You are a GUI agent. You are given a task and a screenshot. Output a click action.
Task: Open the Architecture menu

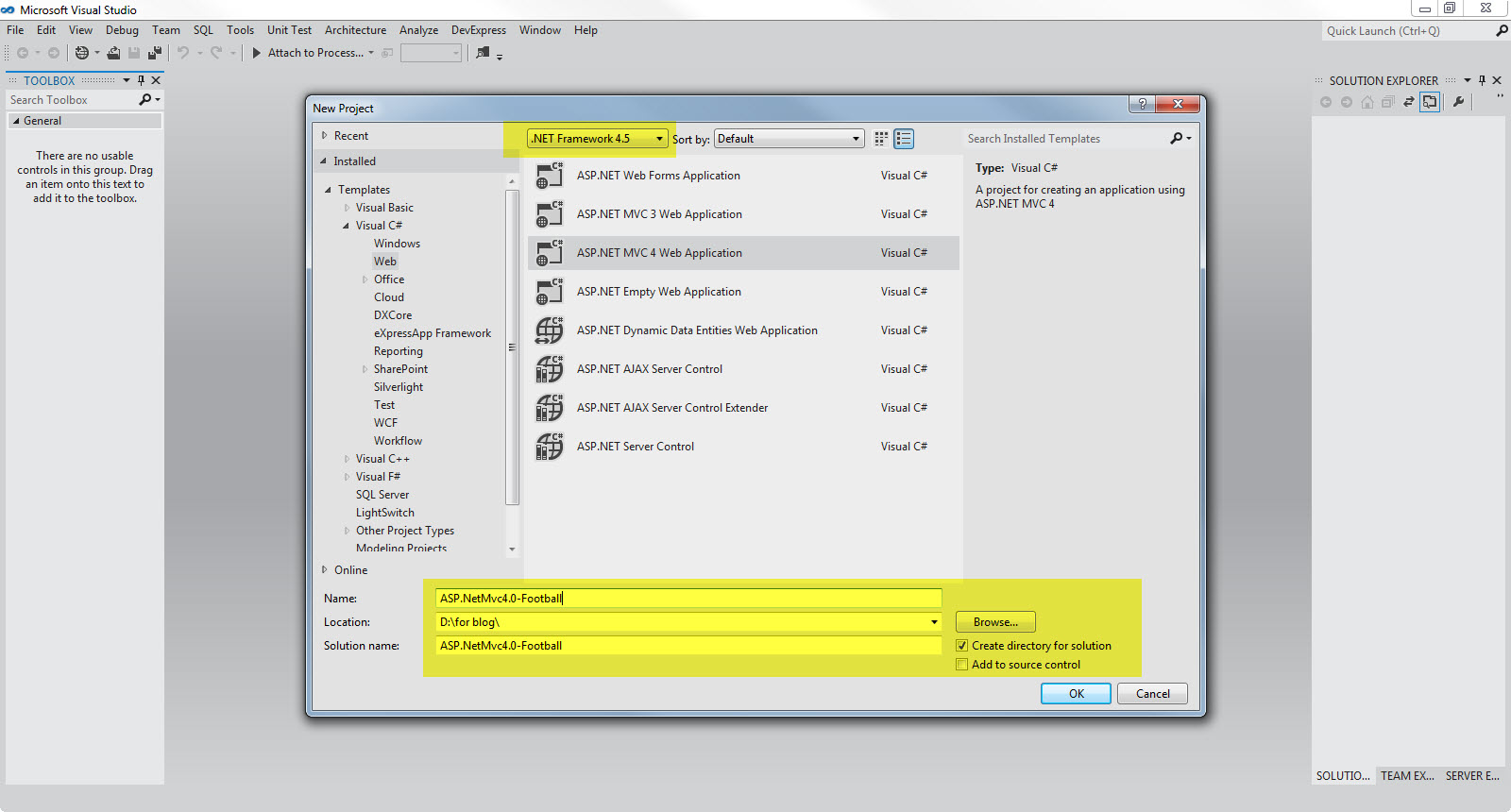(355, 30)
